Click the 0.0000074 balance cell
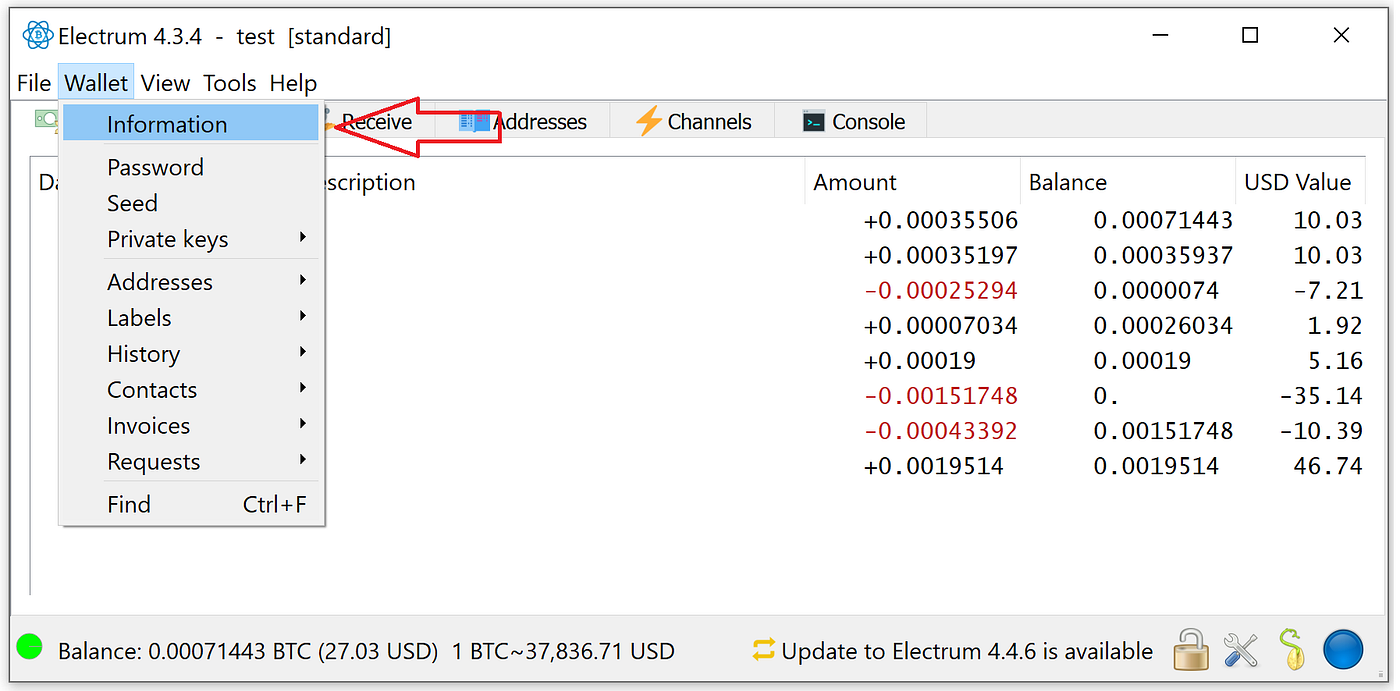 click(x=1156, y=291)
